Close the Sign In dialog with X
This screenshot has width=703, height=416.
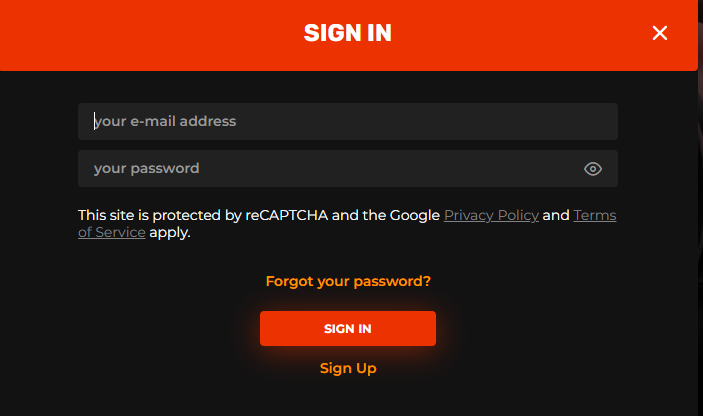click(x=660, y=33)
